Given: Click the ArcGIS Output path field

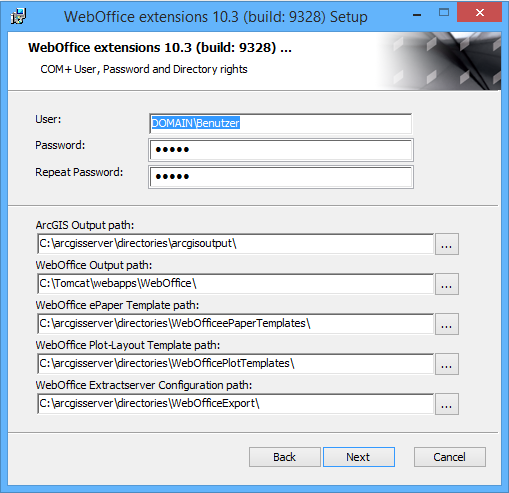Looking at the screenshot, I should point(235,244).
